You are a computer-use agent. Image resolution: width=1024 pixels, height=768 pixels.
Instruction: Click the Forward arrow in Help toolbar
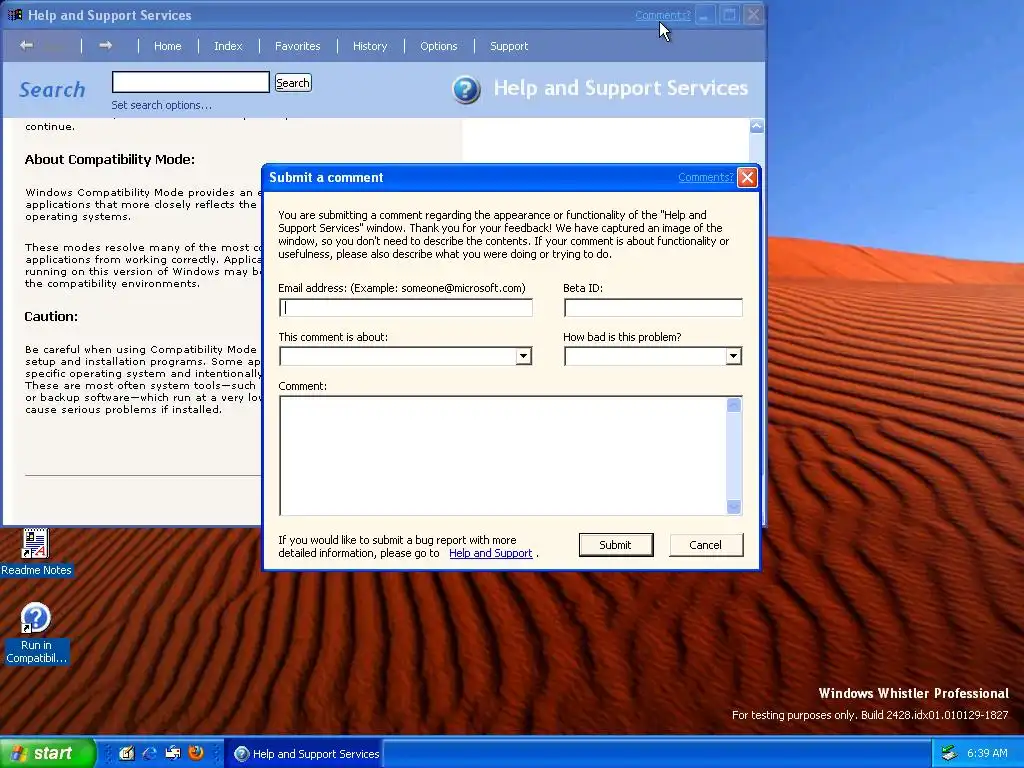pyautogui.click(x=105, y=45)
